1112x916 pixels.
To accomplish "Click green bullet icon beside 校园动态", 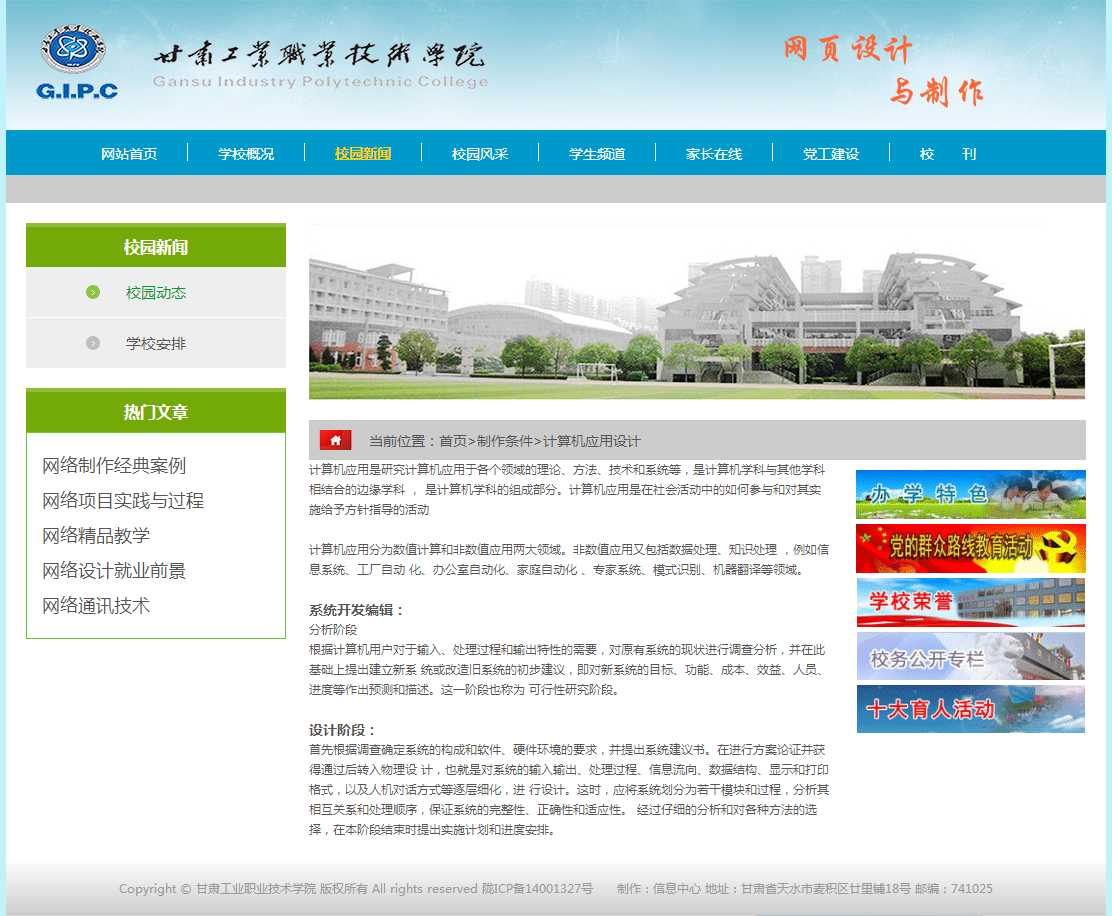I will pyautogui.click(x=93, y=292).
